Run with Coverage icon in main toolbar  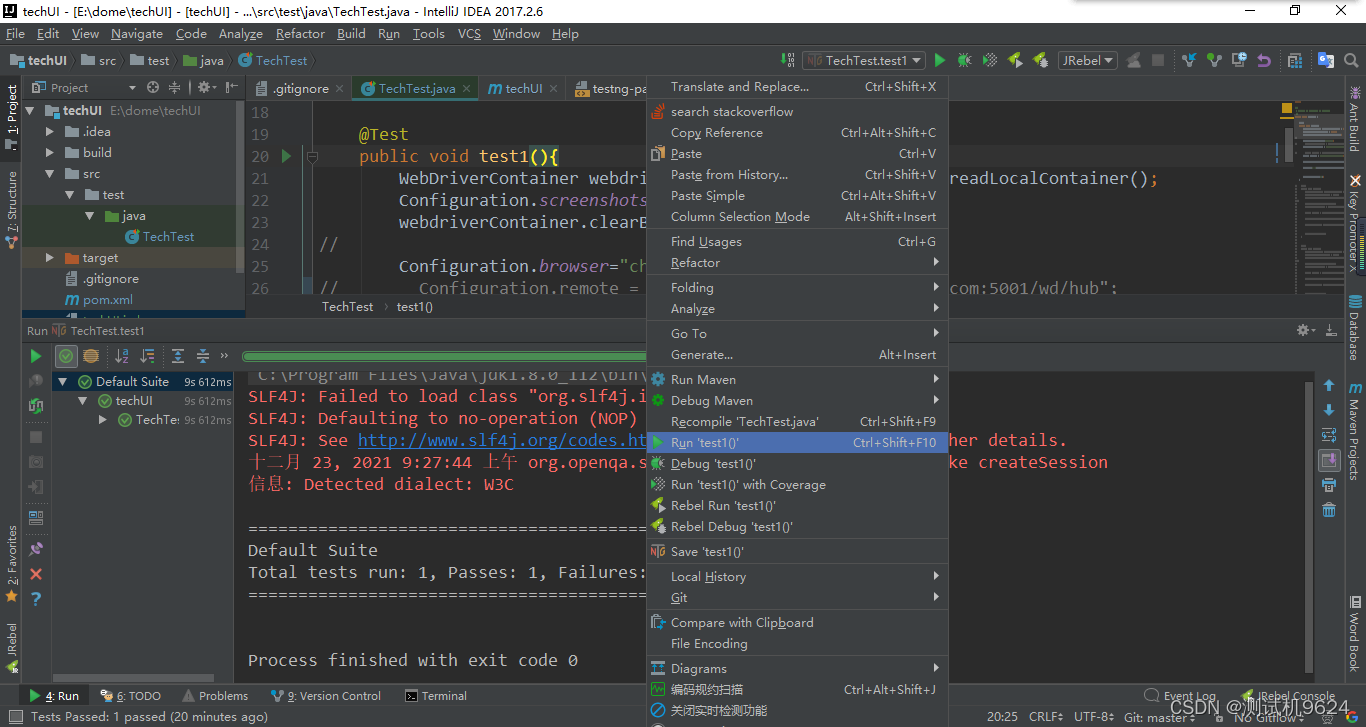[990, 61]
